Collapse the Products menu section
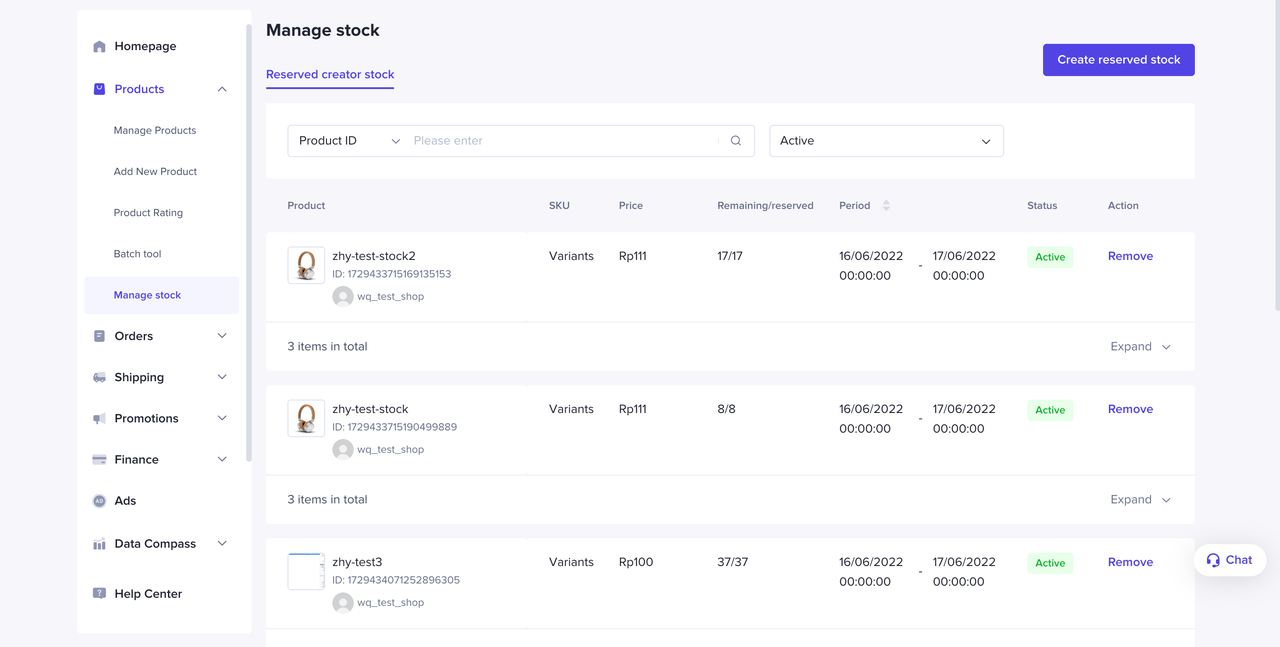Image resolution: width=1280 pixels, height=647 pixels. coord(222,89)
